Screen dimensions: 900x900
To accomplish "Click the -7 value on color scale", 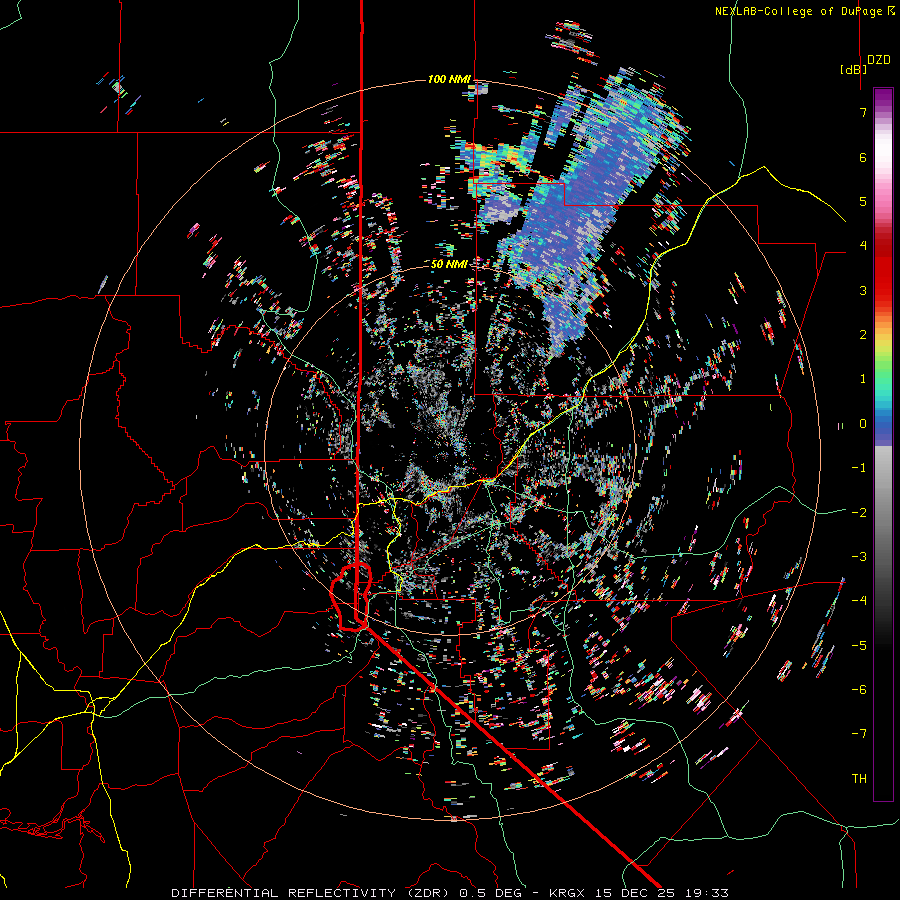I will [x=859, y=734].
